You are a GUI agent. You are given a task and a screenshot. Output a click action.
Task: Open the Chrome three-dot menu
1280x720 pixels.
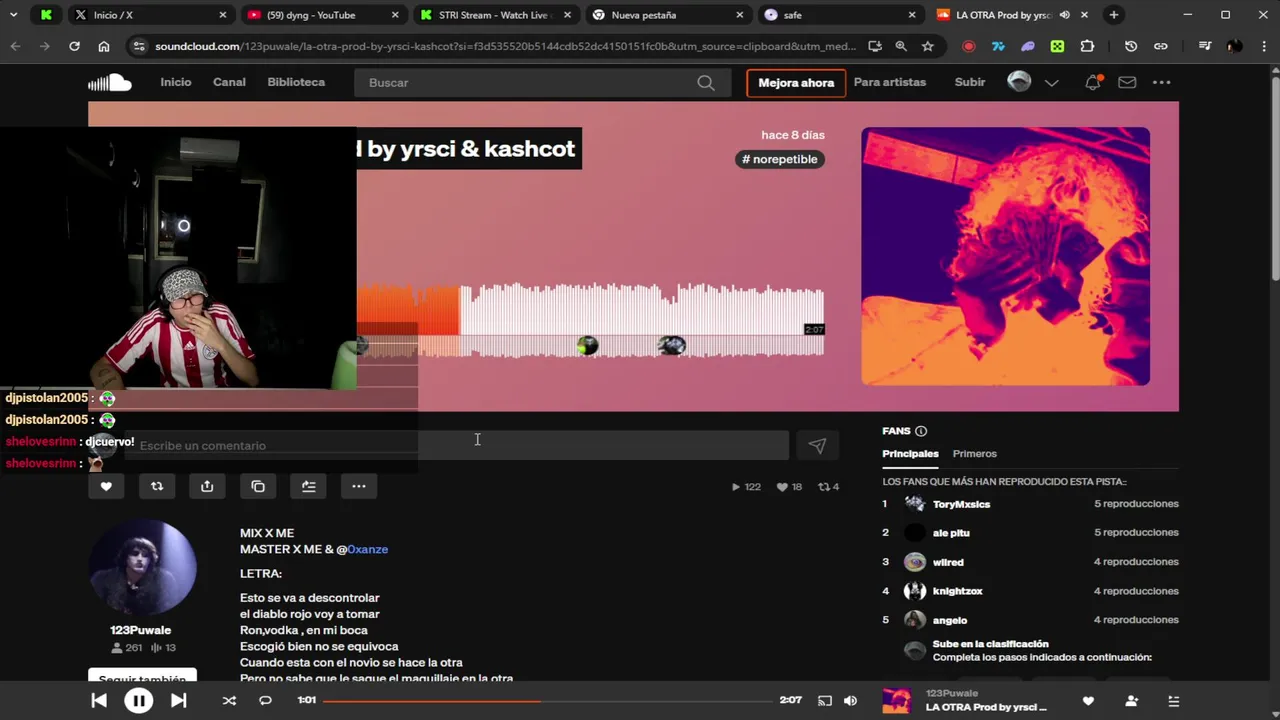coord(1263,46)
